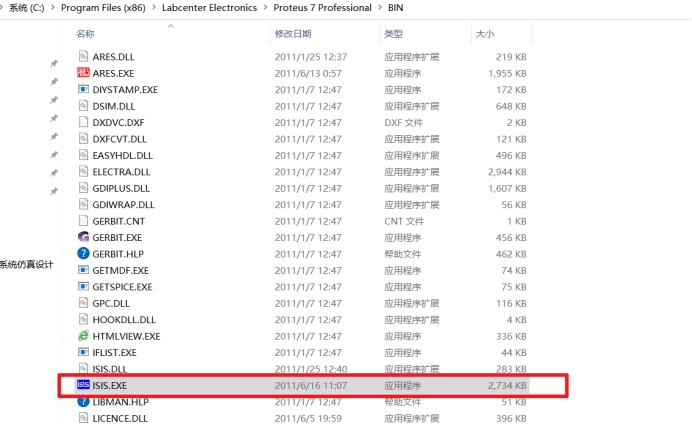Click the GPC.DLL file icon
This screenshot has height=427, width=692.
pos(83,303)
